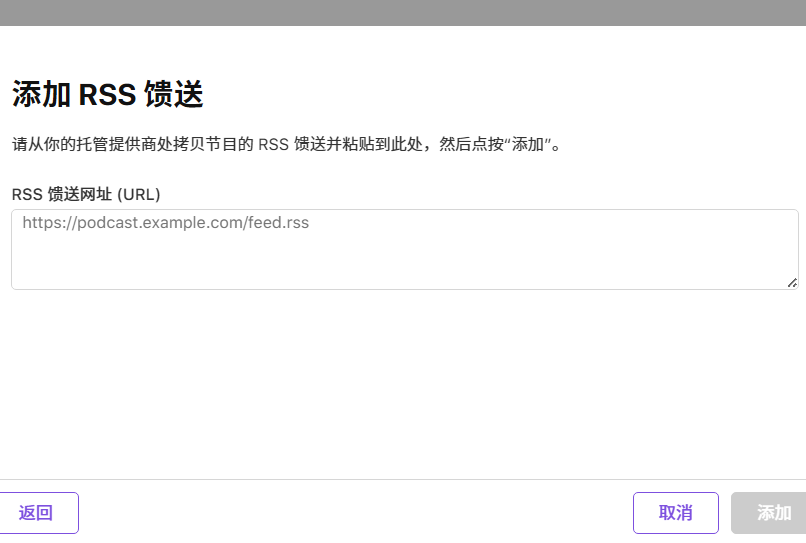Screen dimensions: 806x543
Task: Click the 取消 cancel button
Action: 675,513
